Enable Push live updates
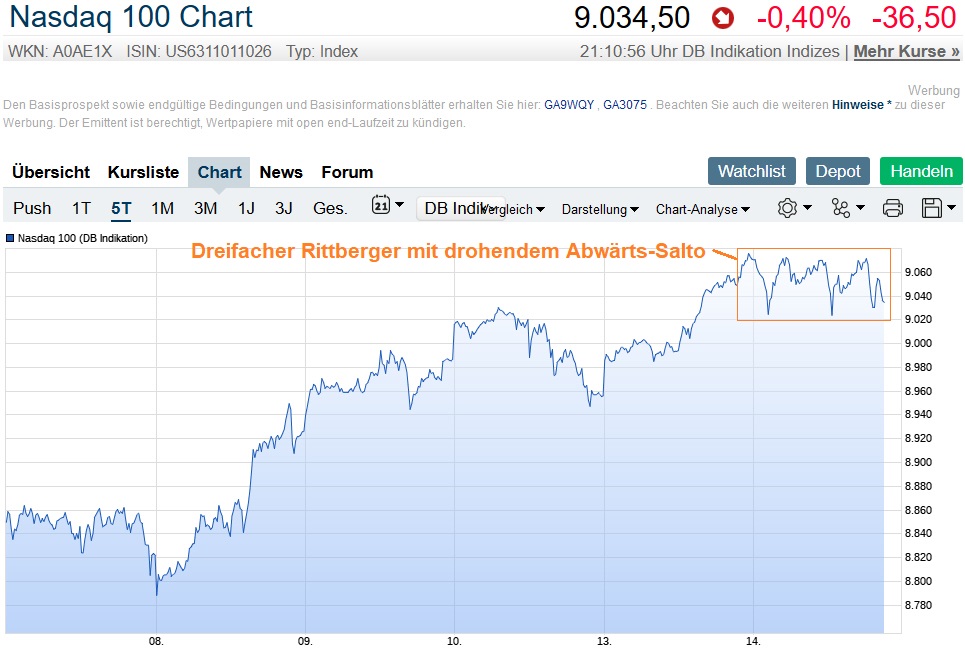 32,208
